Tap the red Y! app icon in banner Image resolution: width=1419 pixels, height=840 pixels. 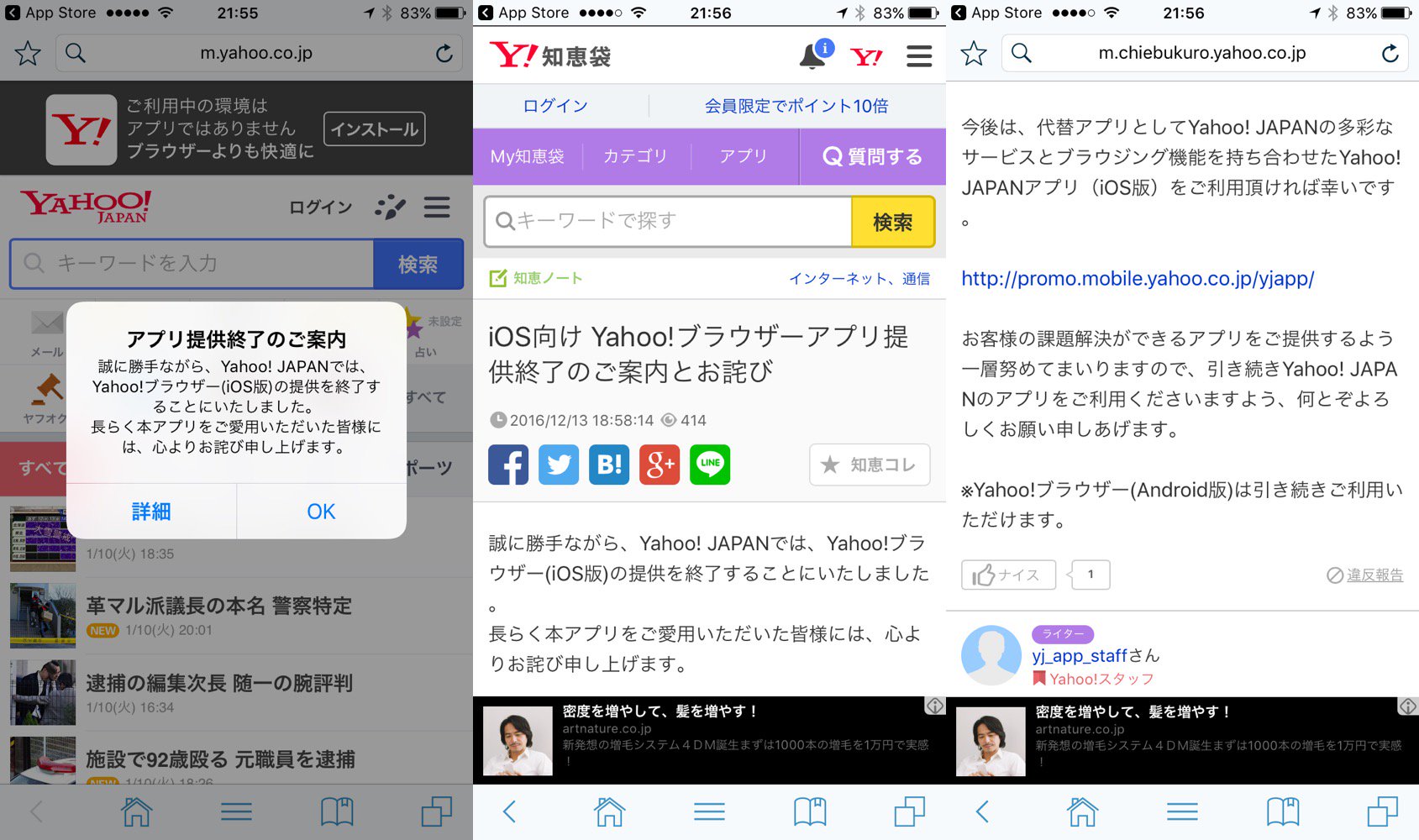click(x=81, y=129)
